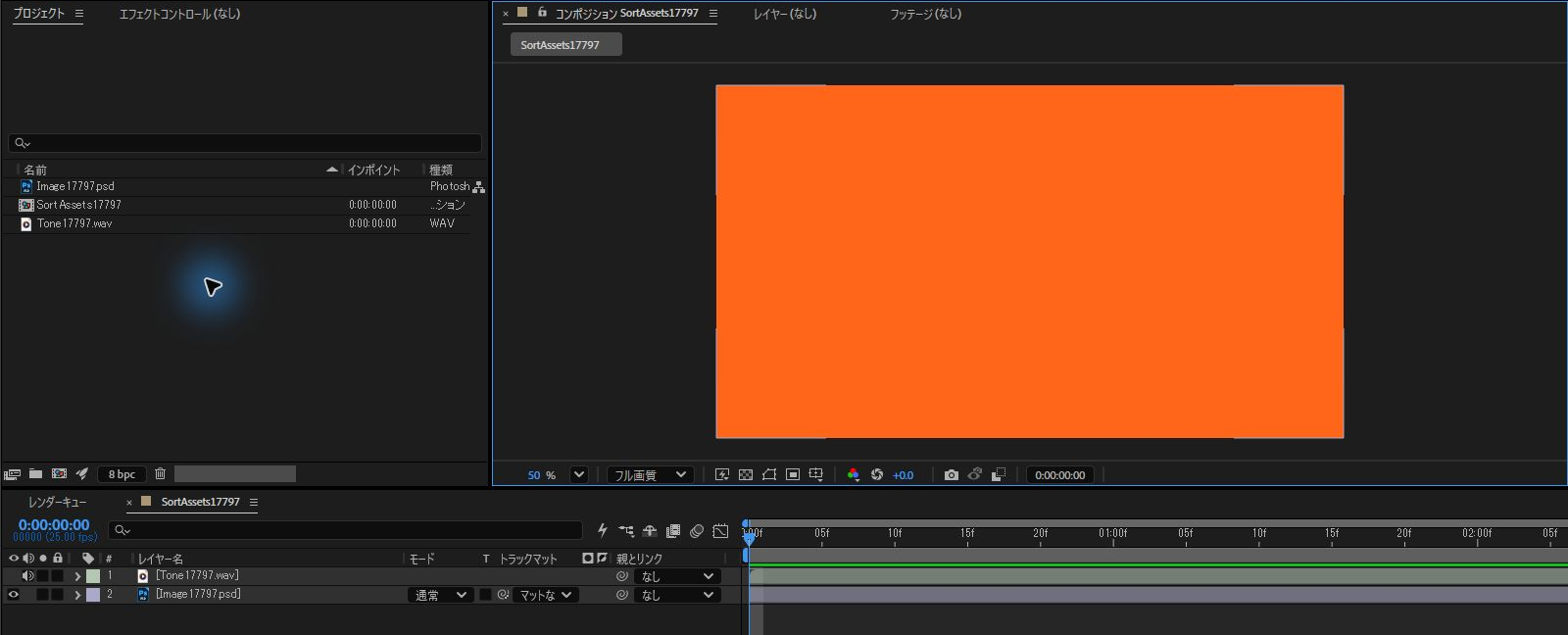1568x635 pixels.
Task: Click the +0.0 exposure value
Action: coord(903,475)
